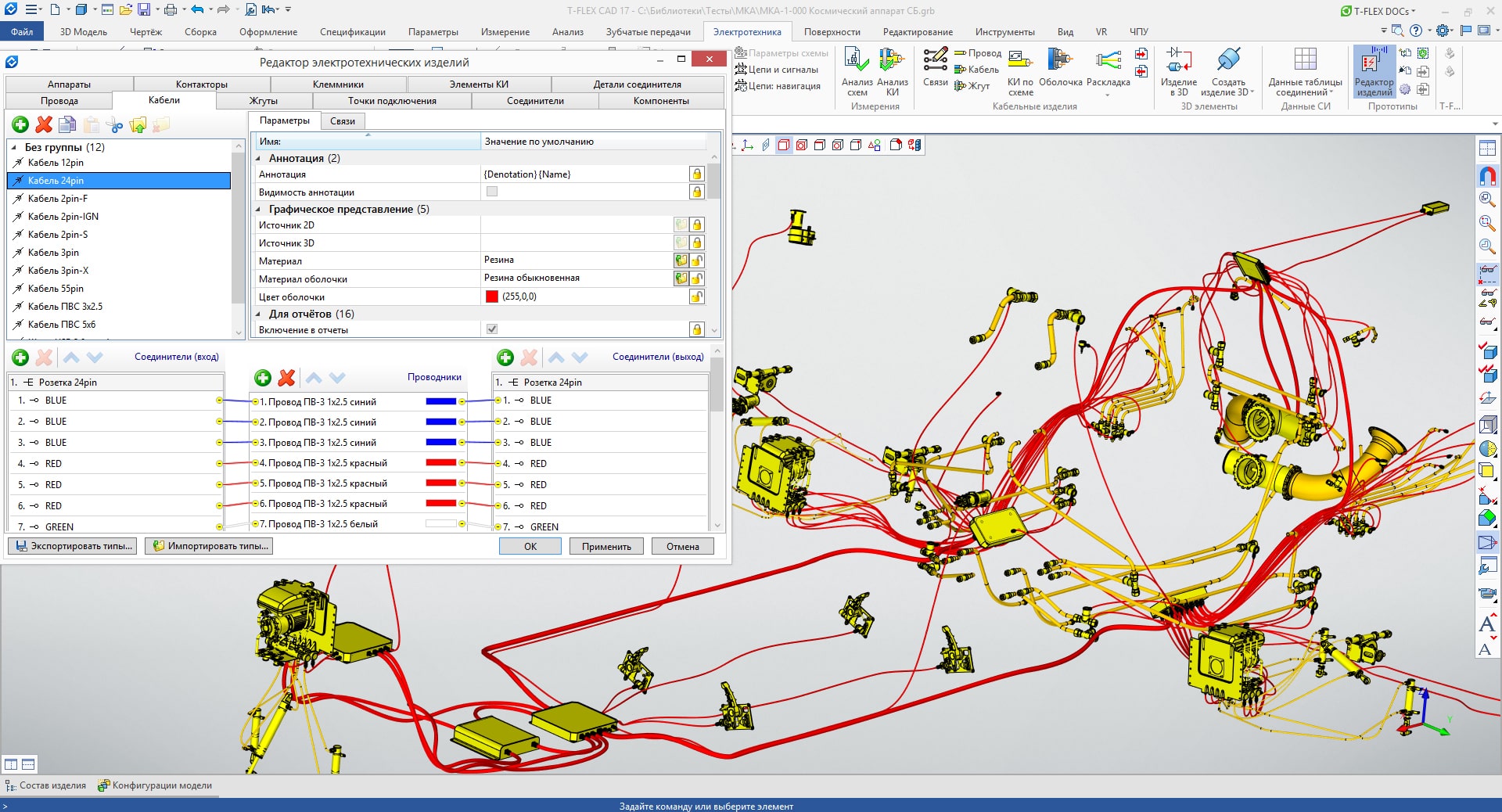The height and width of the screenshot is (812, 1502).
Task: Toggle the open lock in Материал row
Action: 697,260
